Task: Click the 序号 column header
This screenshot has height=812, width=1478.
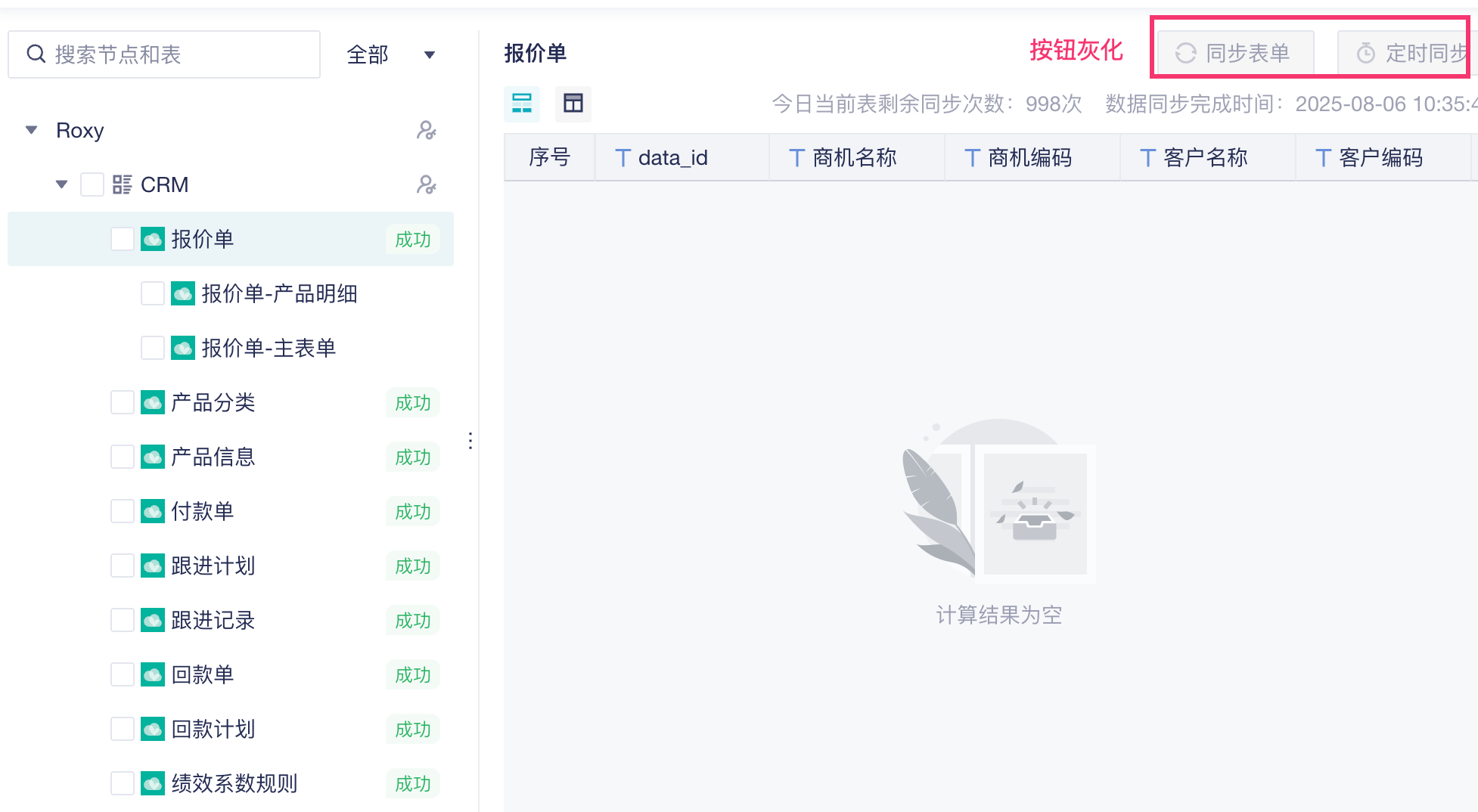Action: 550,157
